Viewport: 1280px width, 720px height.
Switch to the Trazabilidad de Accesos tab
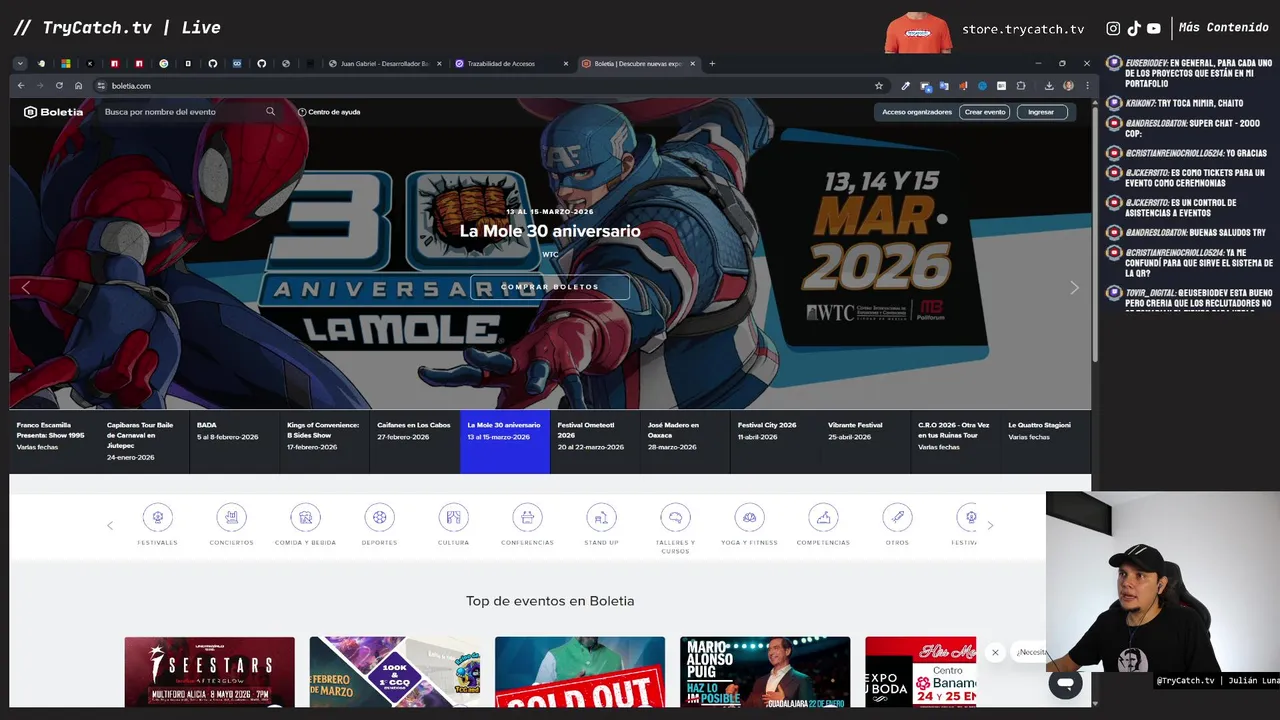[x=509, y=64]
